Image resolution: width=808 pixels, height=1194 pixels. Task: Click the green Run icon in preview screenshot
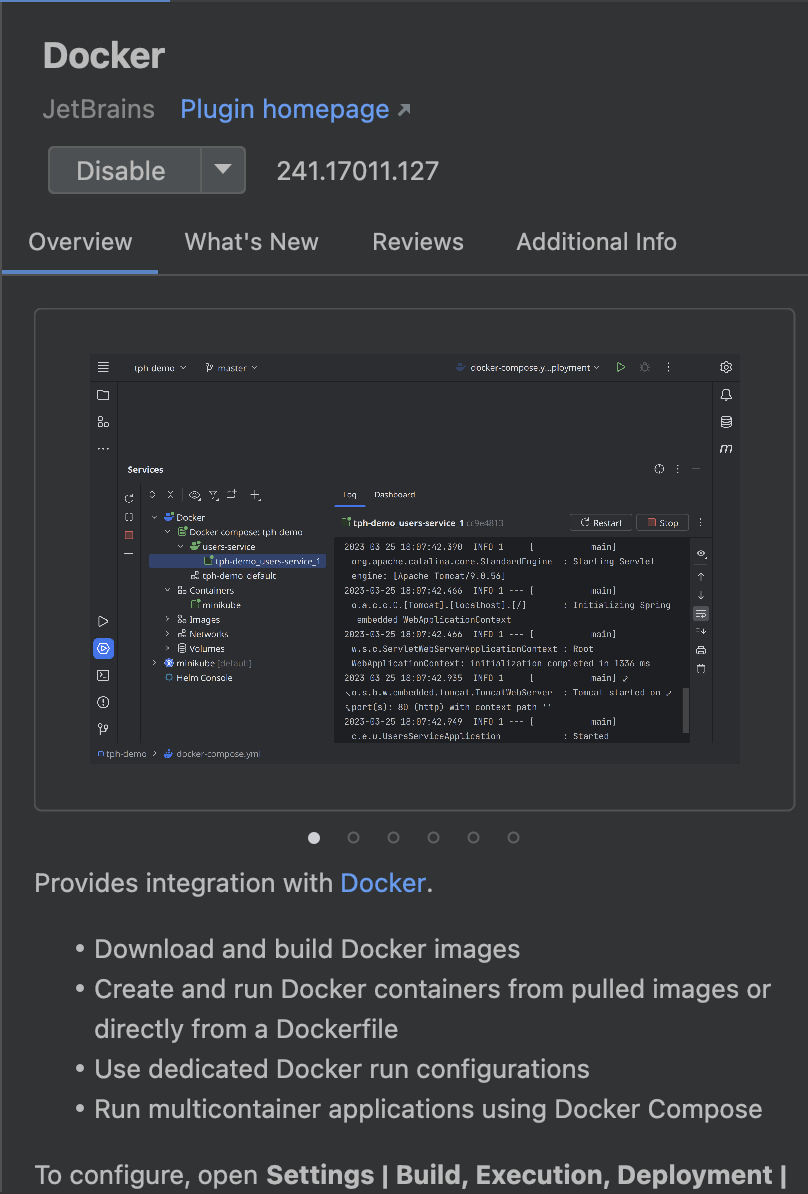[621, 367]
